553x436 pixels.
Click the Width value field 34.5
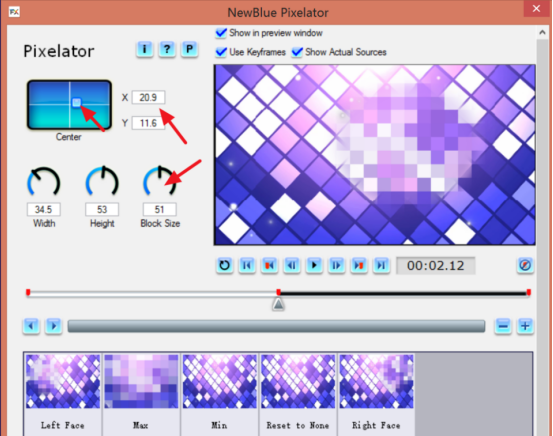point(44,210)
